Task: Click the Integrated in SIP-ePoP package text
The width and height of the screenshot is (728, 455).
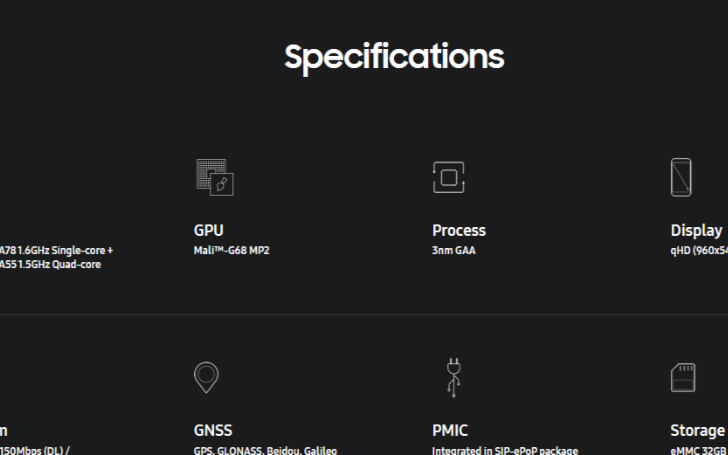Action: point(505,450)
